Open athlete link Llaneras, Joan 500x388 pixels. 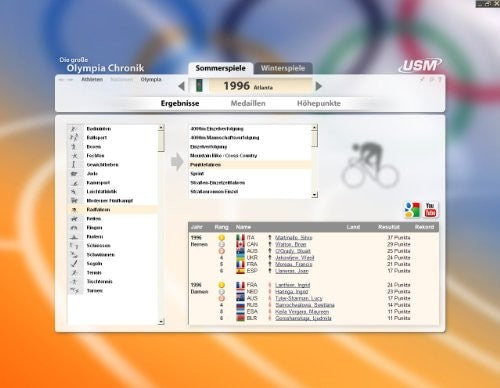[x=292, y=271]
